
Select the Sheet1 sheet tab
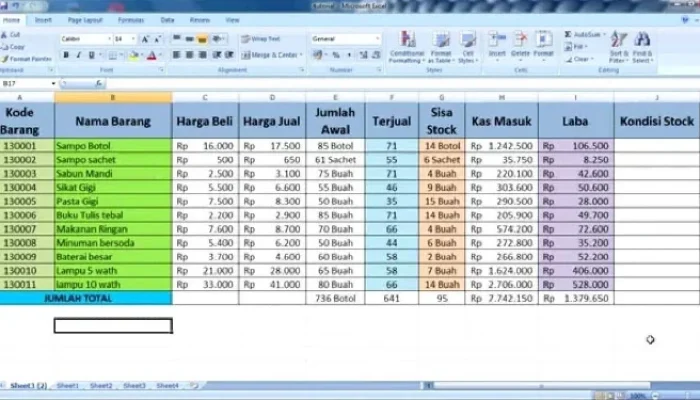click(x=67, y=385)
